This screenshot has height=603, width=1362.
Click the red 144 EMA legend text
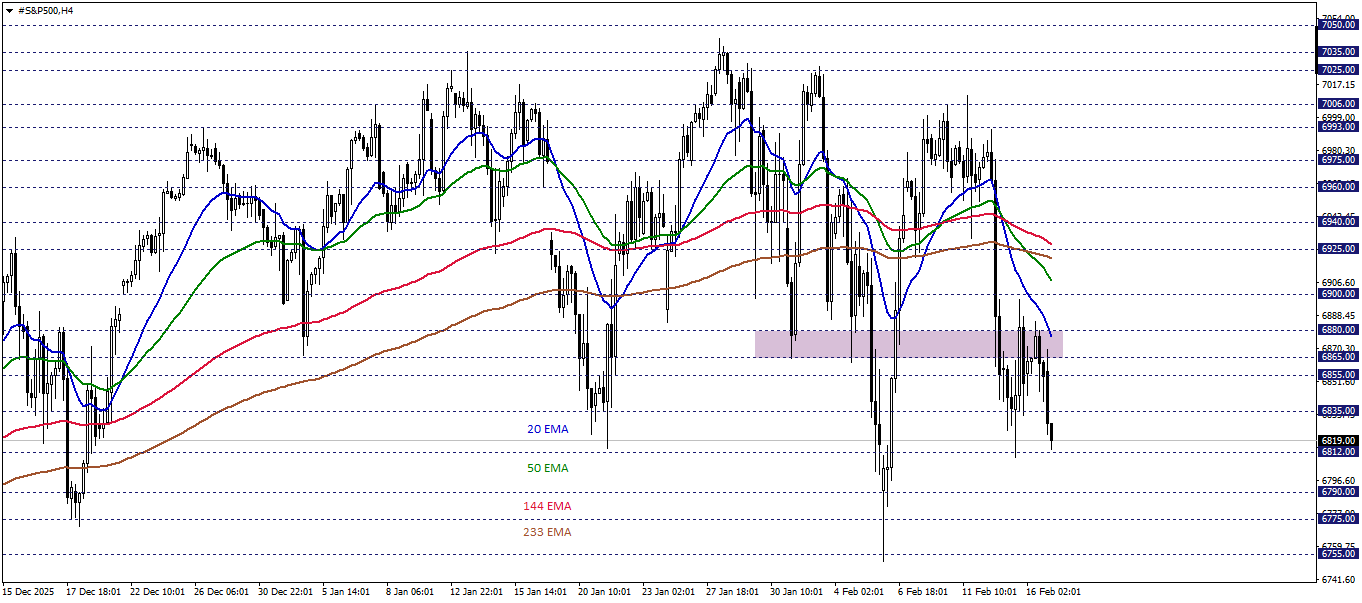[548, 505]
